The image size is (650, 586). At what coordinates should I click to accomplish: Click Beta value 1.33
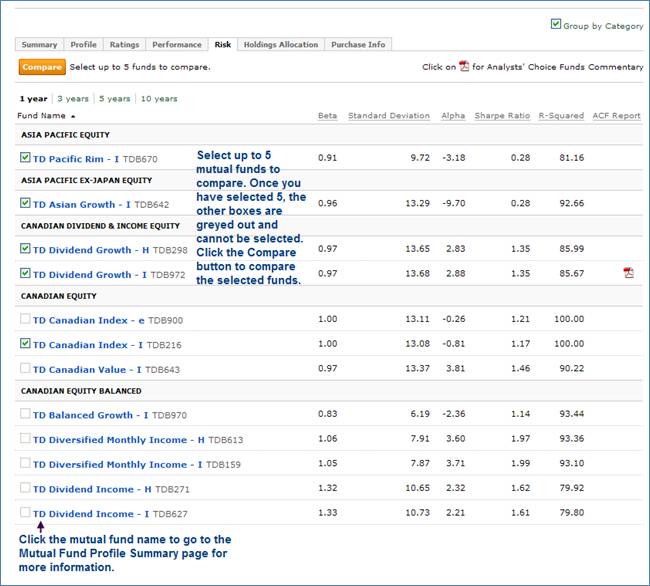[x=327, y=513]
